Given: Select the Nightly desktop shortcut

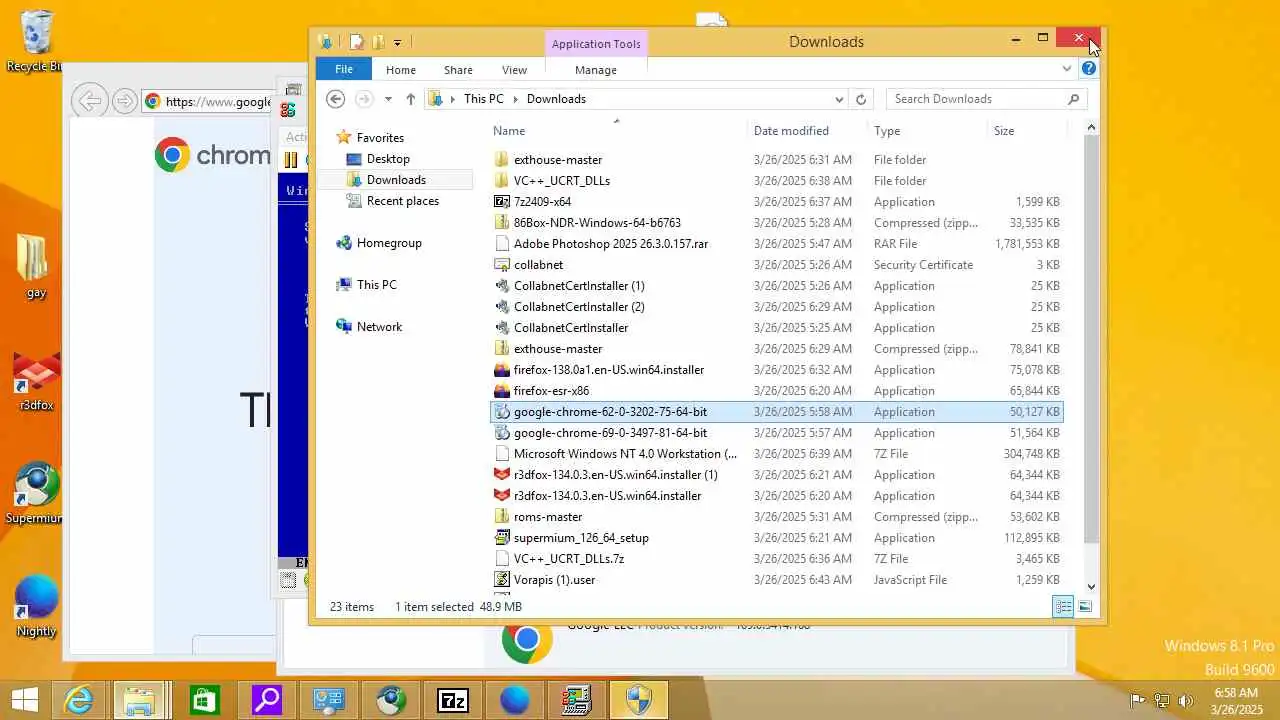Looking at the screenshot, I should [36, 605].
